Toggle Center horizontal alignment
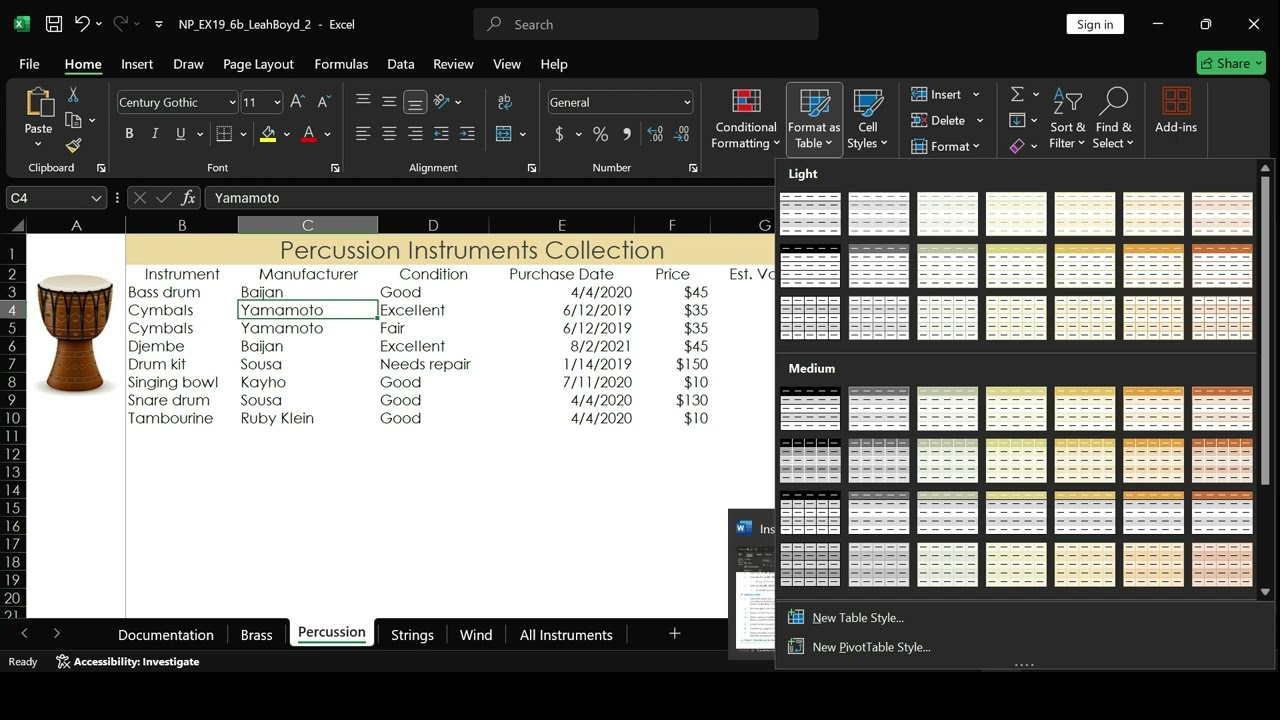This screenshot has width=1280, height=720. point(389,134)
